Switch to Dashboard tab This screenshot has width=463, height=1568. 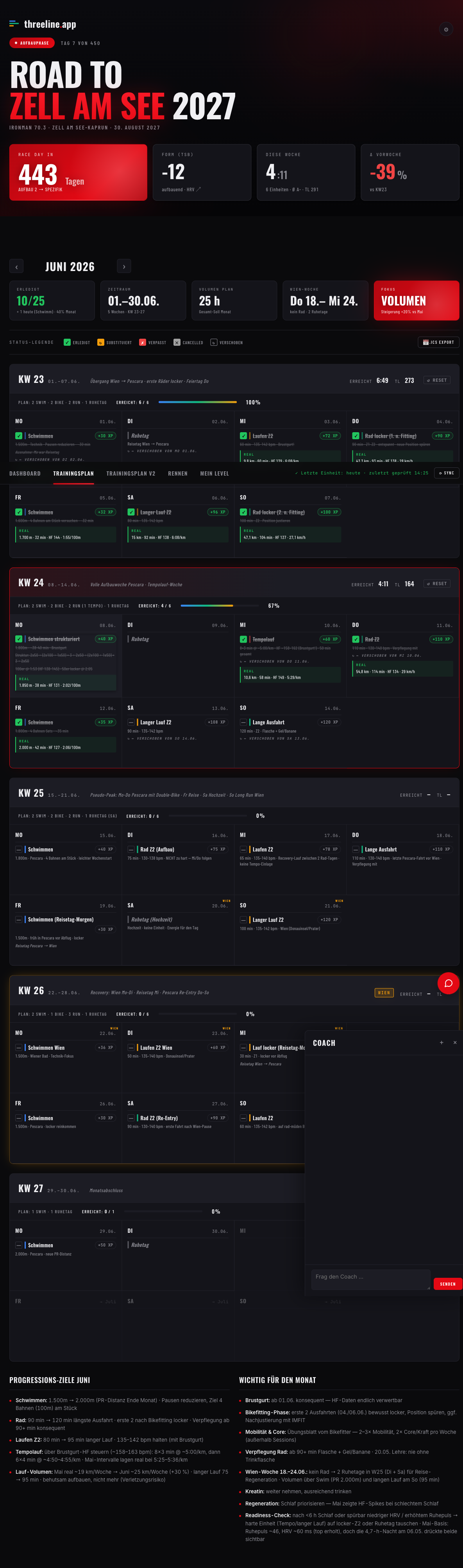pos(25,474)
